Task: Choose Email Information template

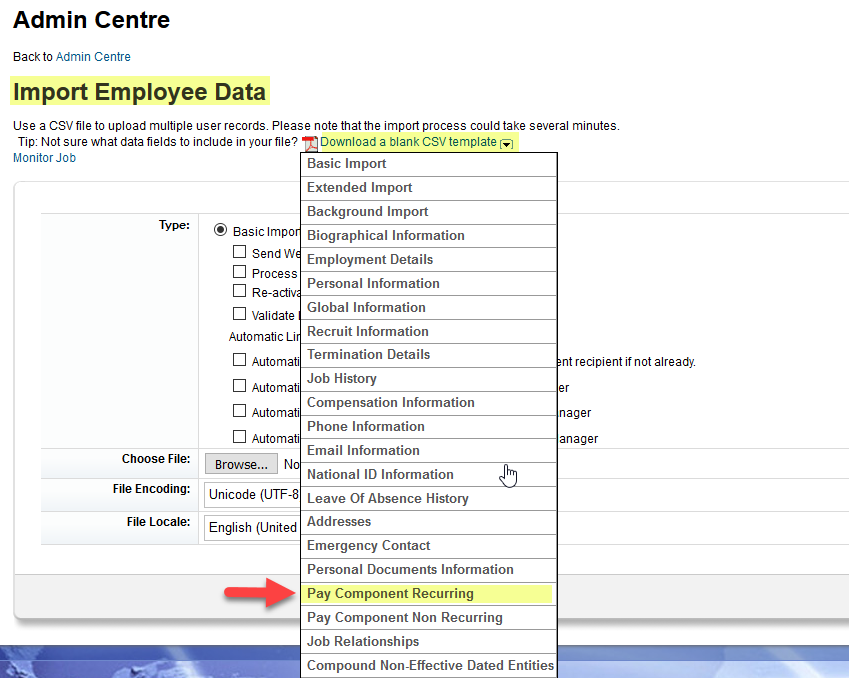Action: 429,451
